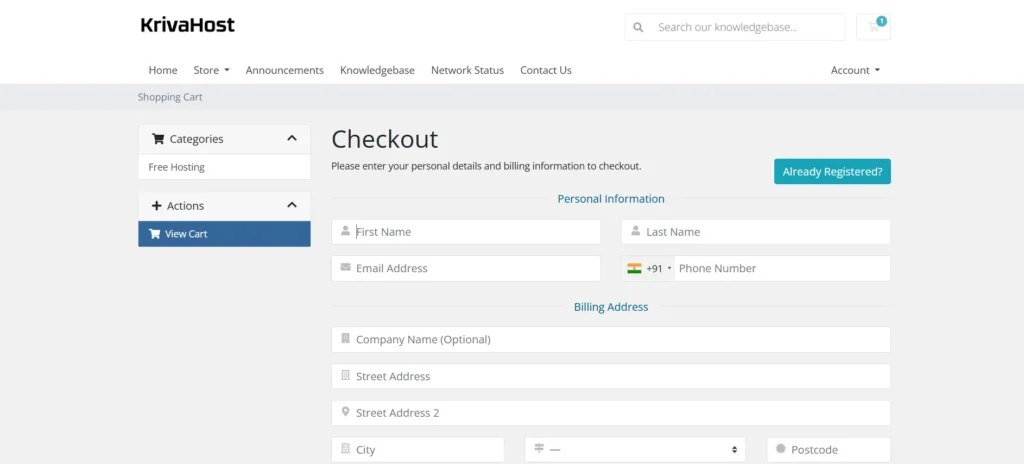1024x464 pixels.
Task: Open the Account dropdown menu
Action: pyautogui.click(x=856, y=70)
